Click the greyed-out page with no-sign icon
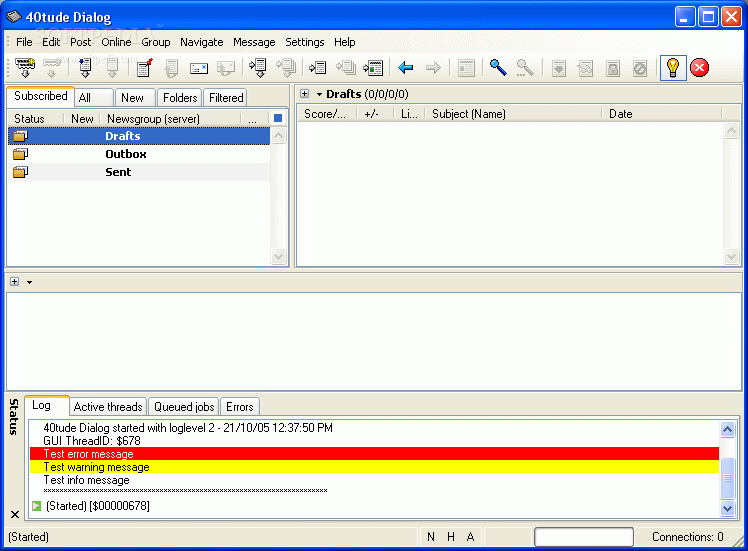 (x=640, y=68)
